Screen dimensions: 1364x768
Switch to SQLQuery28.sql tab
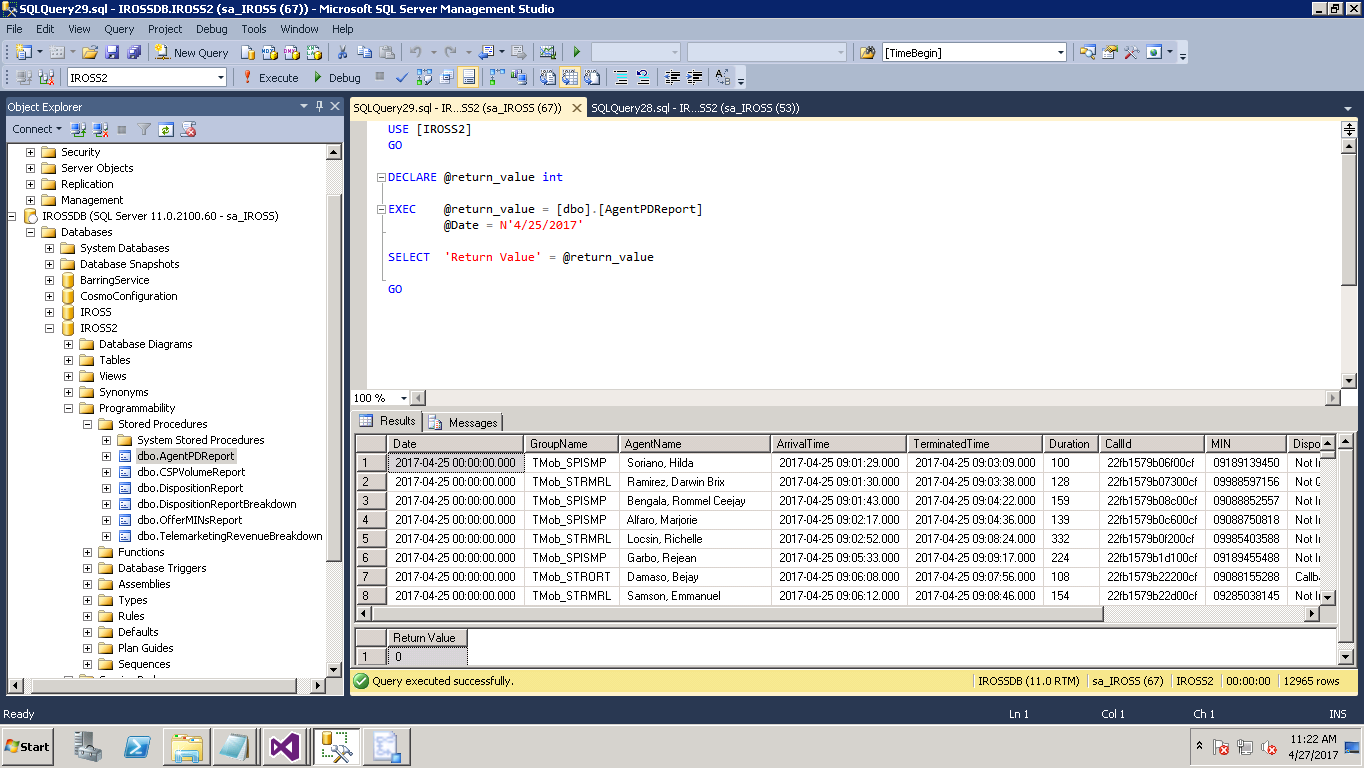coord(694,108)
